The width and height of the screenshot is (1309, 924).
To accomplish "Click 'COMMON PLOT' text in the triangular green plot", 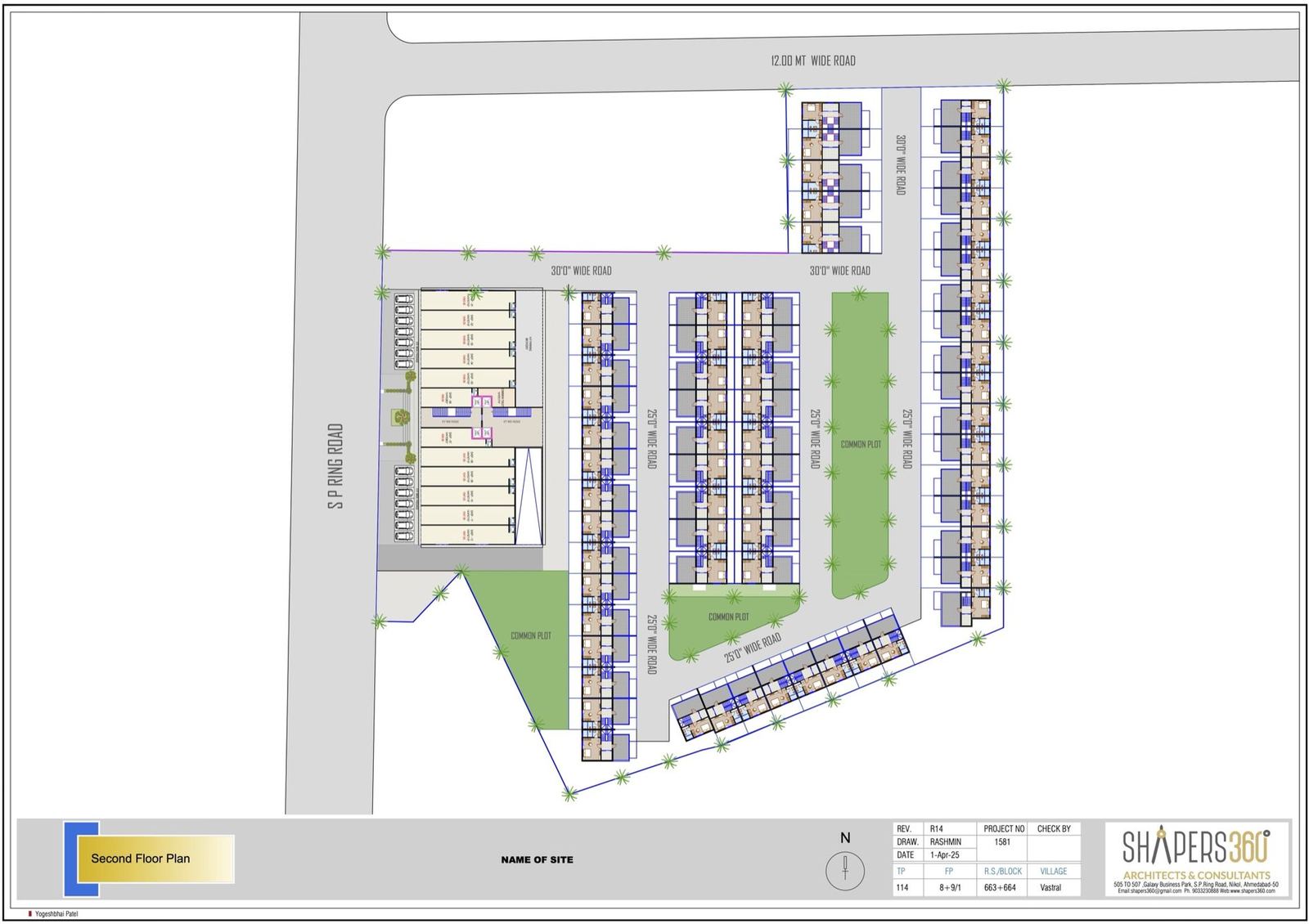I will click(x=531, y=635).
